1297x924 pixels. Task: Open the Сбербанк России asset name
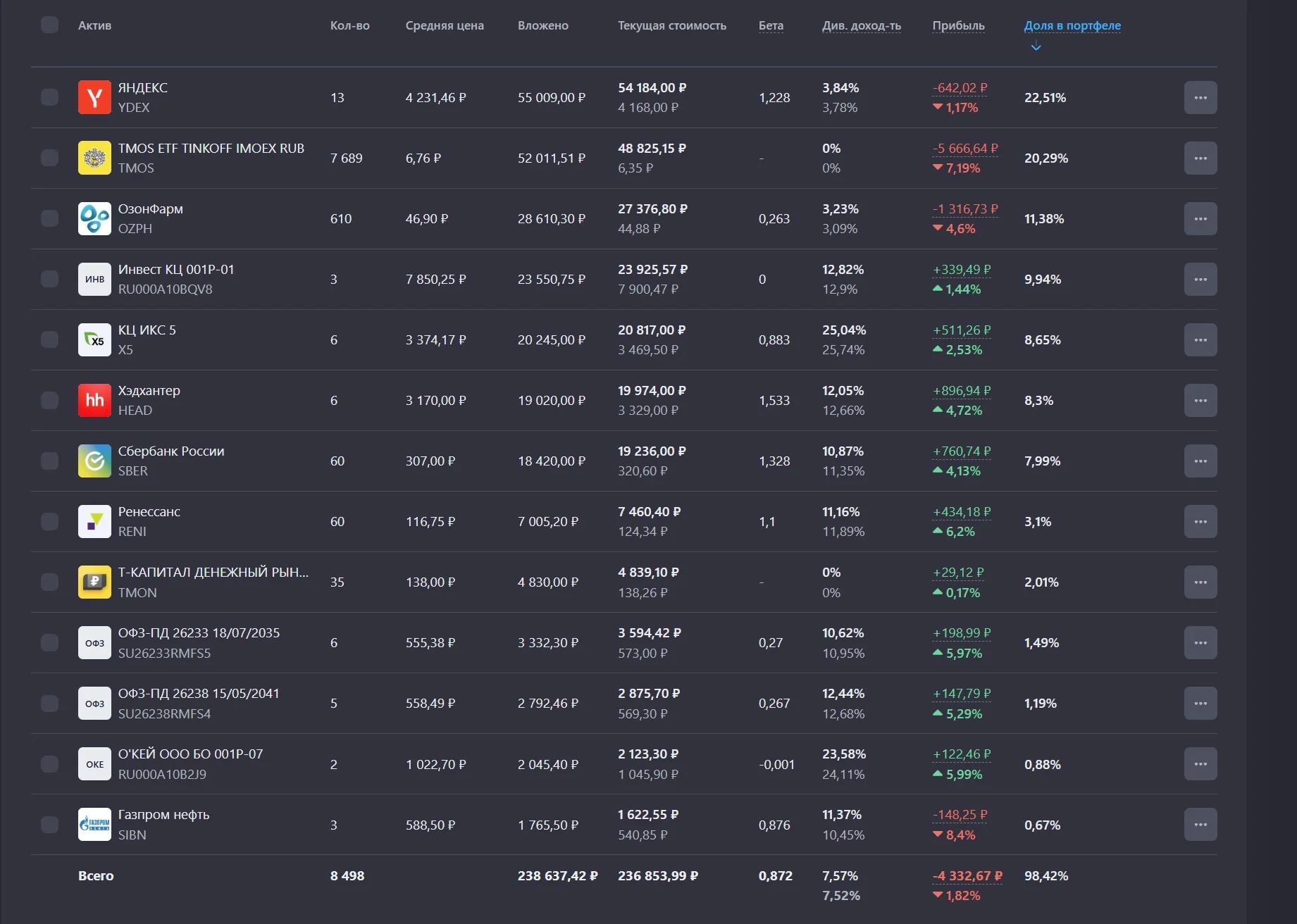point(171,451)
